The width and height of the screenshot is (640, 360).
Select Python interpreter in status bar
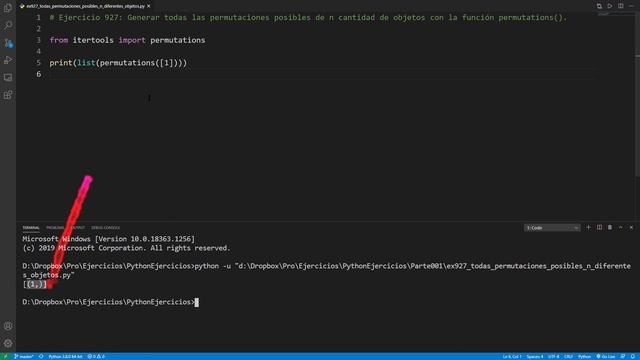[65, 356]
